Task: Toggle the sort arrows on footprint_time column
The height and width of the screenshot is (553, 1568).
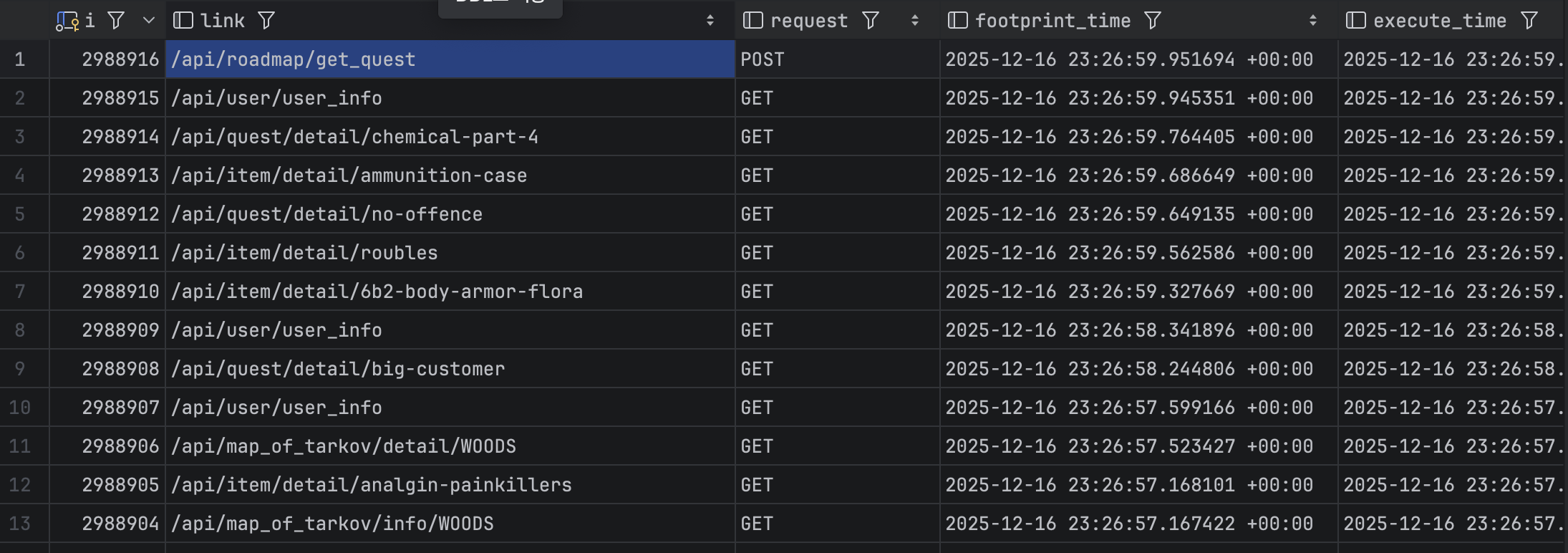Action: pyautogui.click(x=1313, y=21)
